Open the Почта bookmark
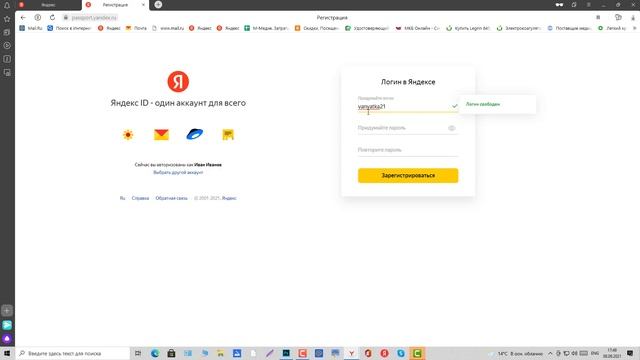The width and height of the screenshot is (640, 360). 136,28
